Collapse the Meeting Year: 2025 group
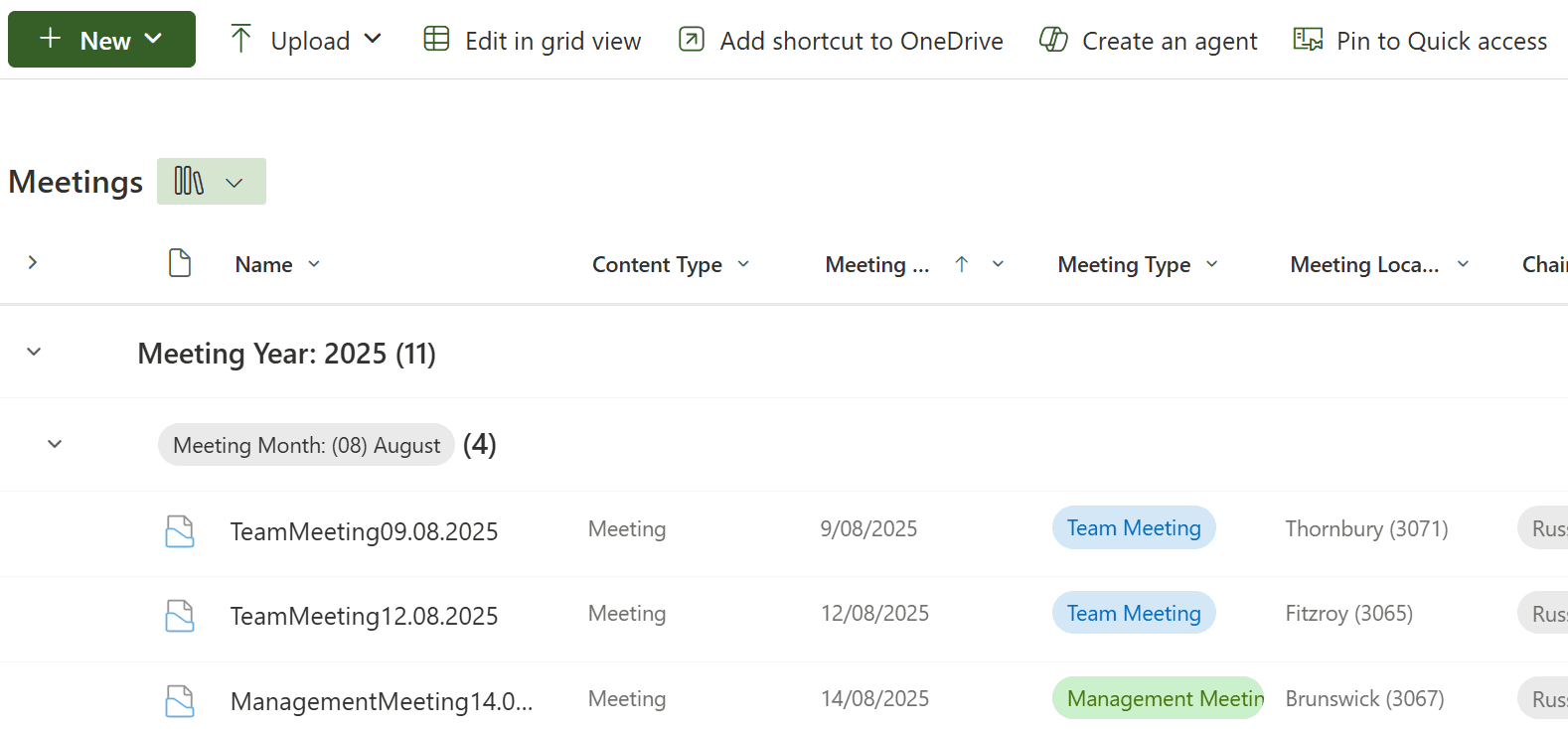 pos(34,352)
